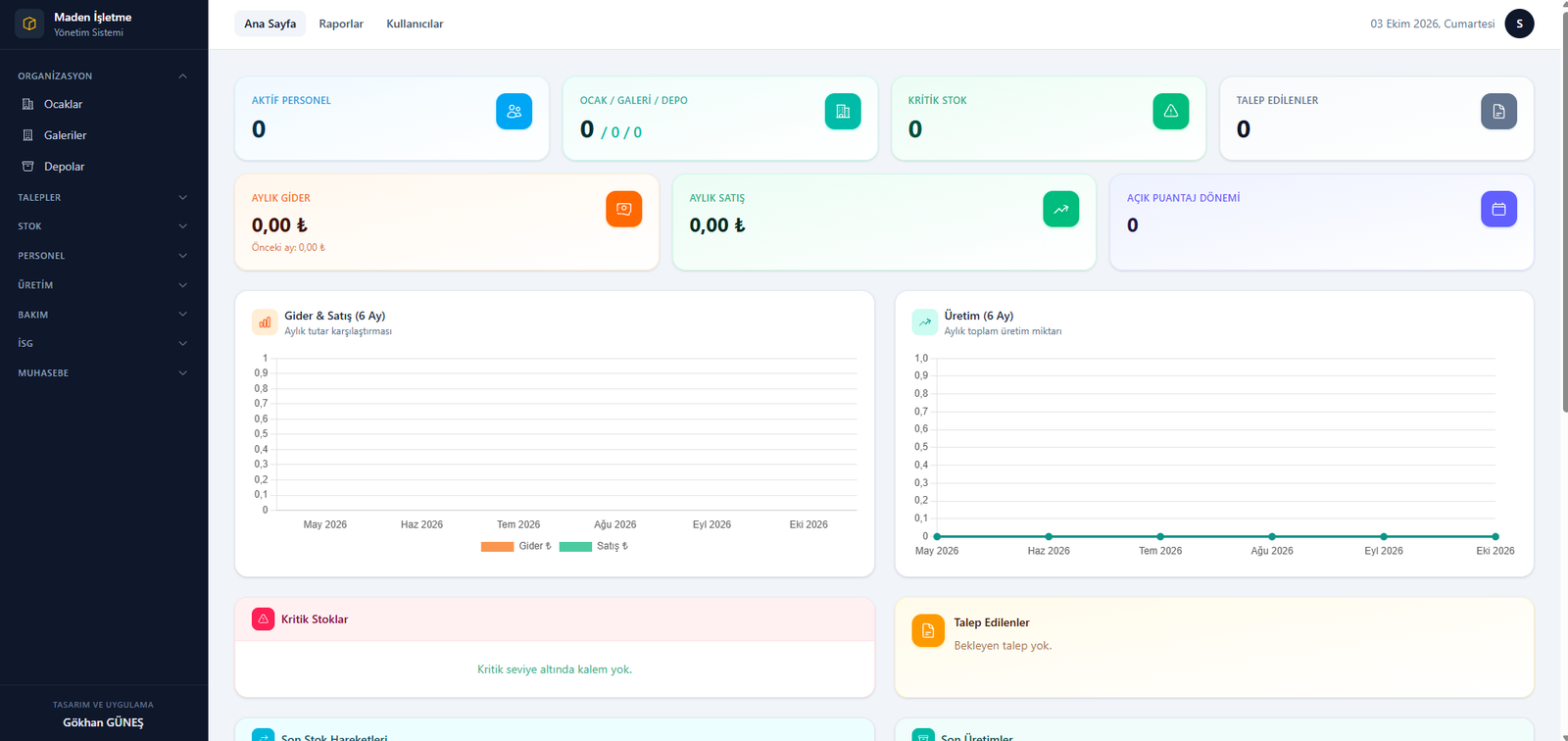Image resolution: width=1568 pixels, height=741 pixels.
Task: Click the 'Bekleyen talep yok.' text
Action: 1003,646
